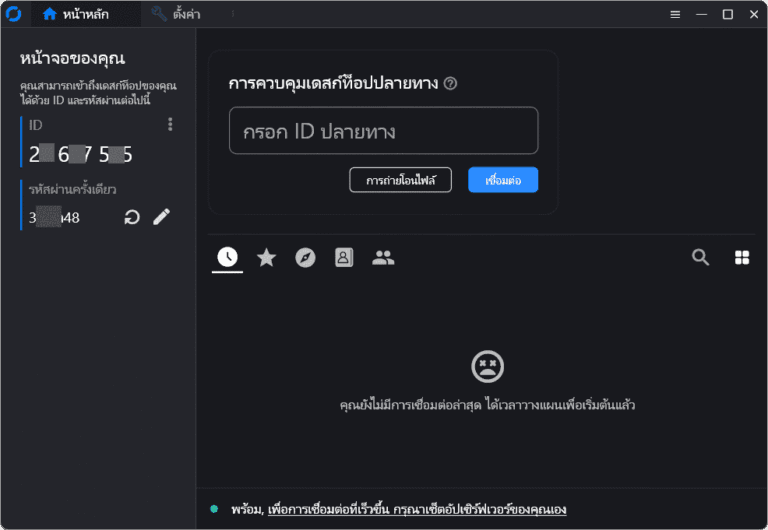Click the sad face empty-state icon
The width and height of the screenshot is (768, 530).
pyautogui.click(x=487, y=366)
